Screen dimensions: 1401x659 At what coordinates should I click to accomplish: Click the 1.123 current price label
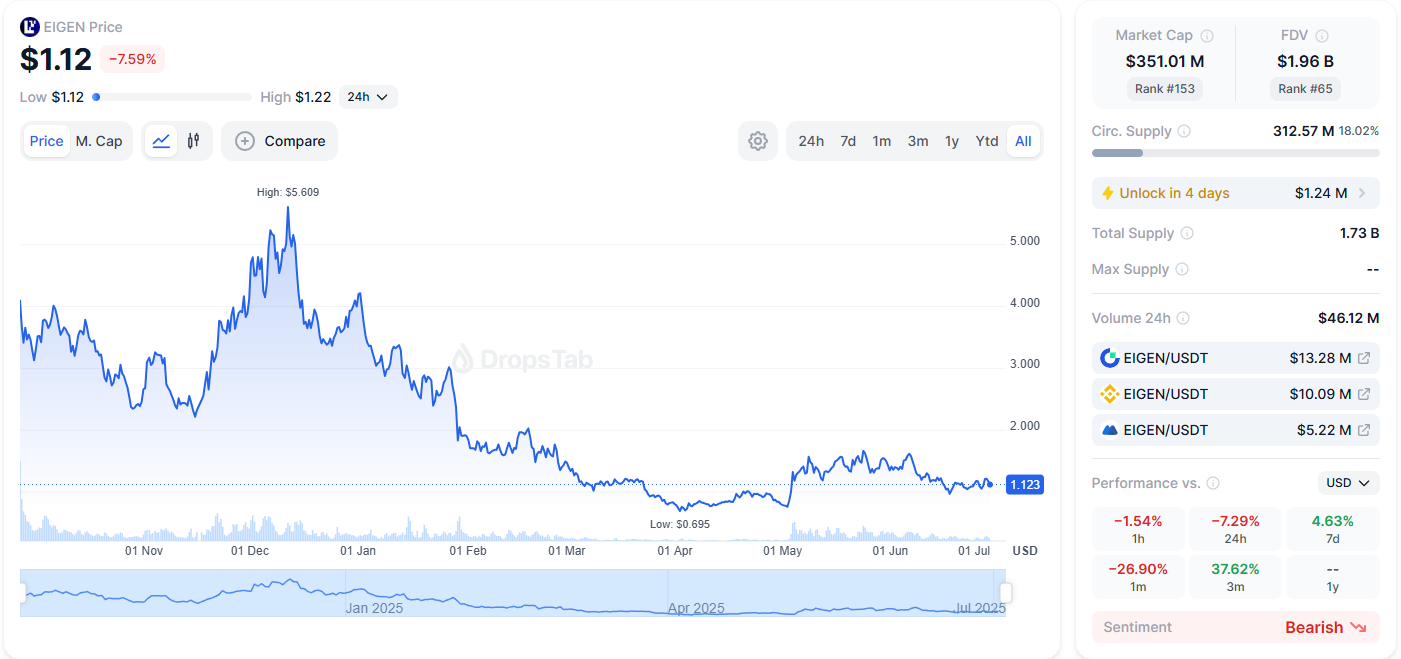[1025, 485]
